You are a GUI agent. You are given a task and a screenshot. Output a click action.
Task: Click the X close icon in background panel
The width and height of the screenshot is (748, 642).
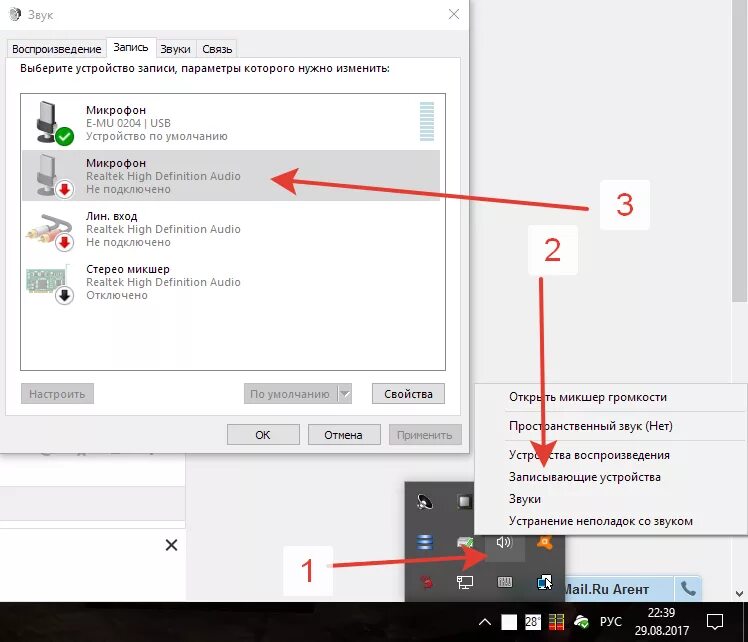[x=171, y=545]
